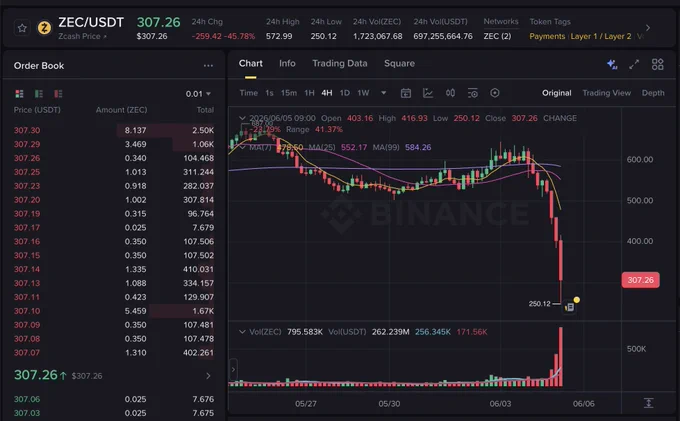Open the chart display settings icon
680x421 pixels.
pos(472,93)
